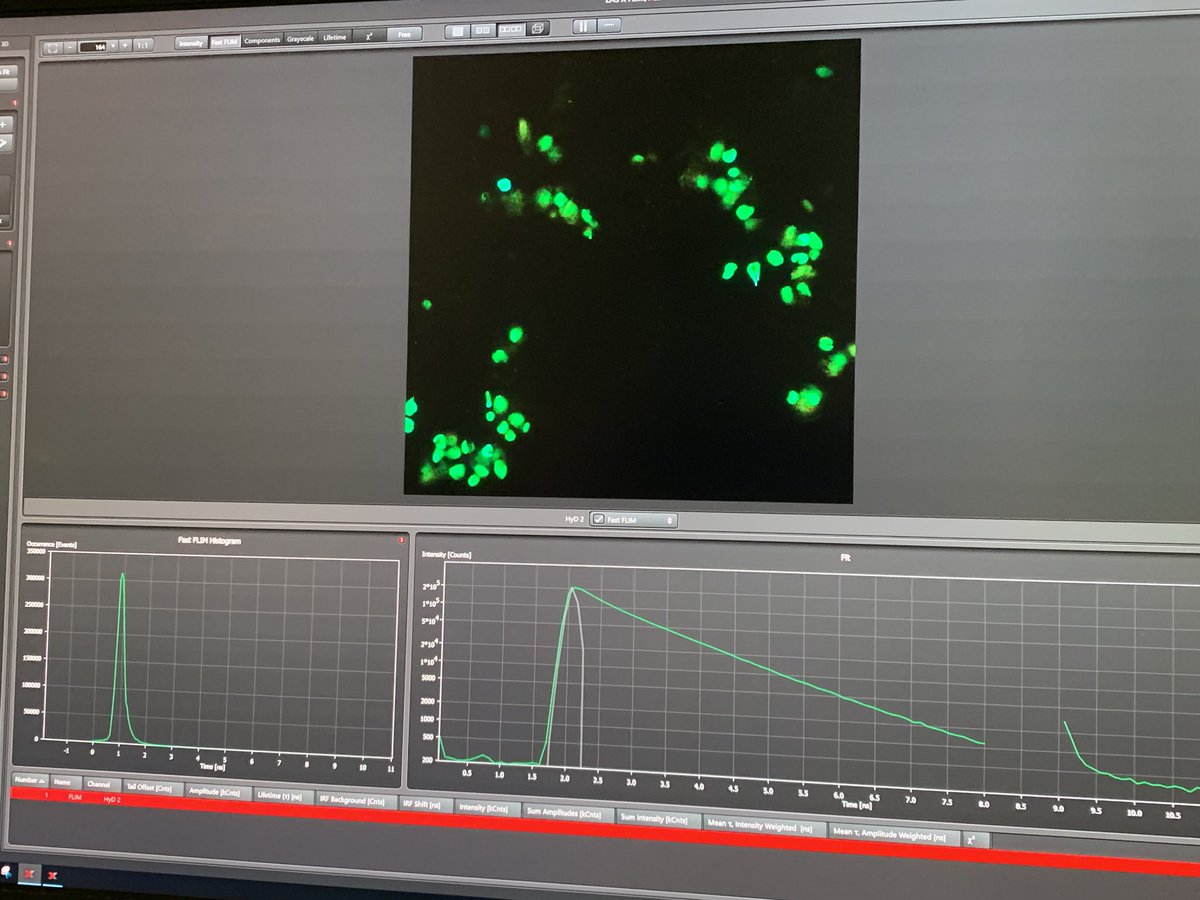Click the second red X taskbar icon

click(x=53, y=875)
